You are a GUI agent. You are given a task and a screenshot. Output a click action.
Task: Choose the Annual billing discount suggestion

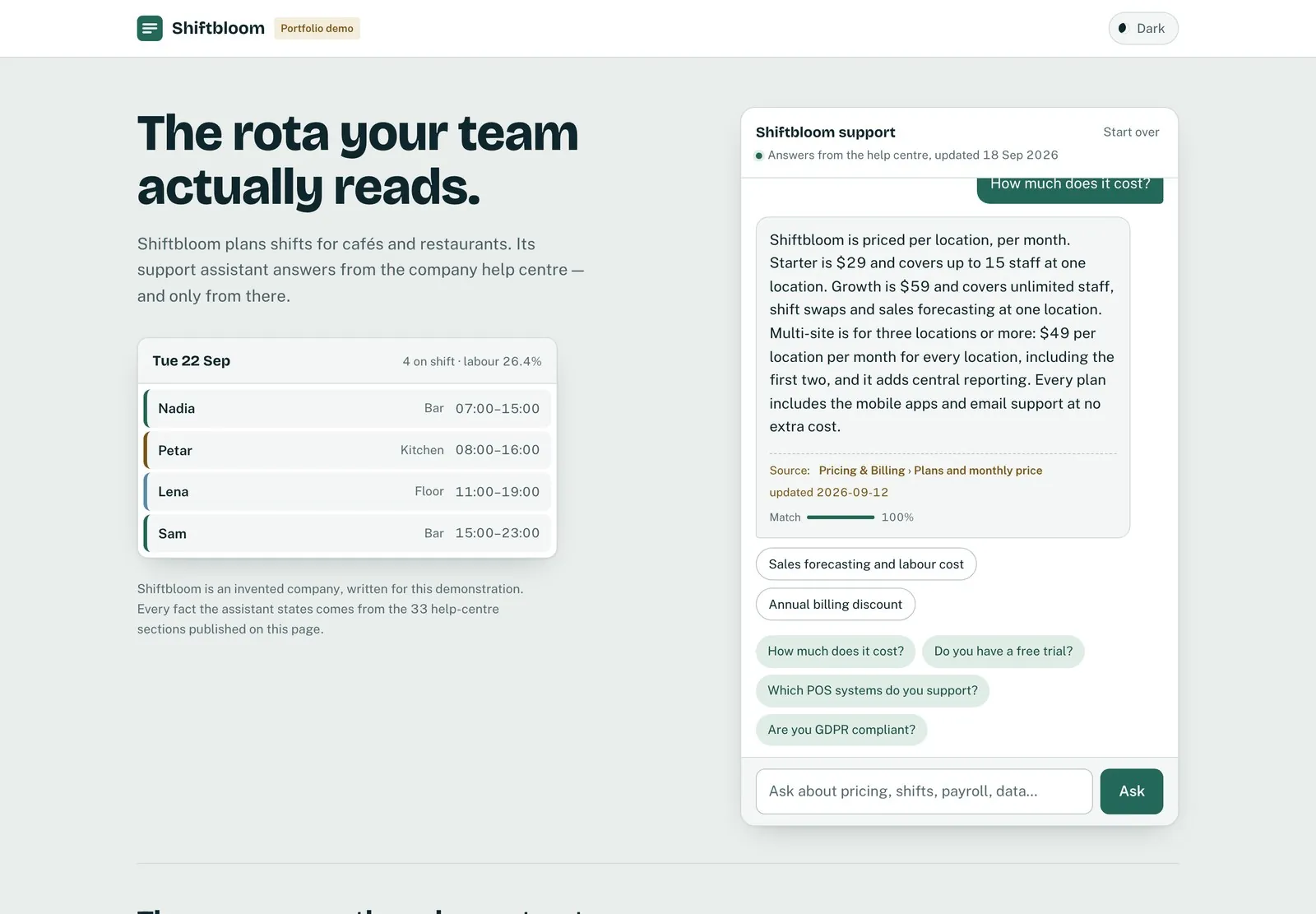836,605
